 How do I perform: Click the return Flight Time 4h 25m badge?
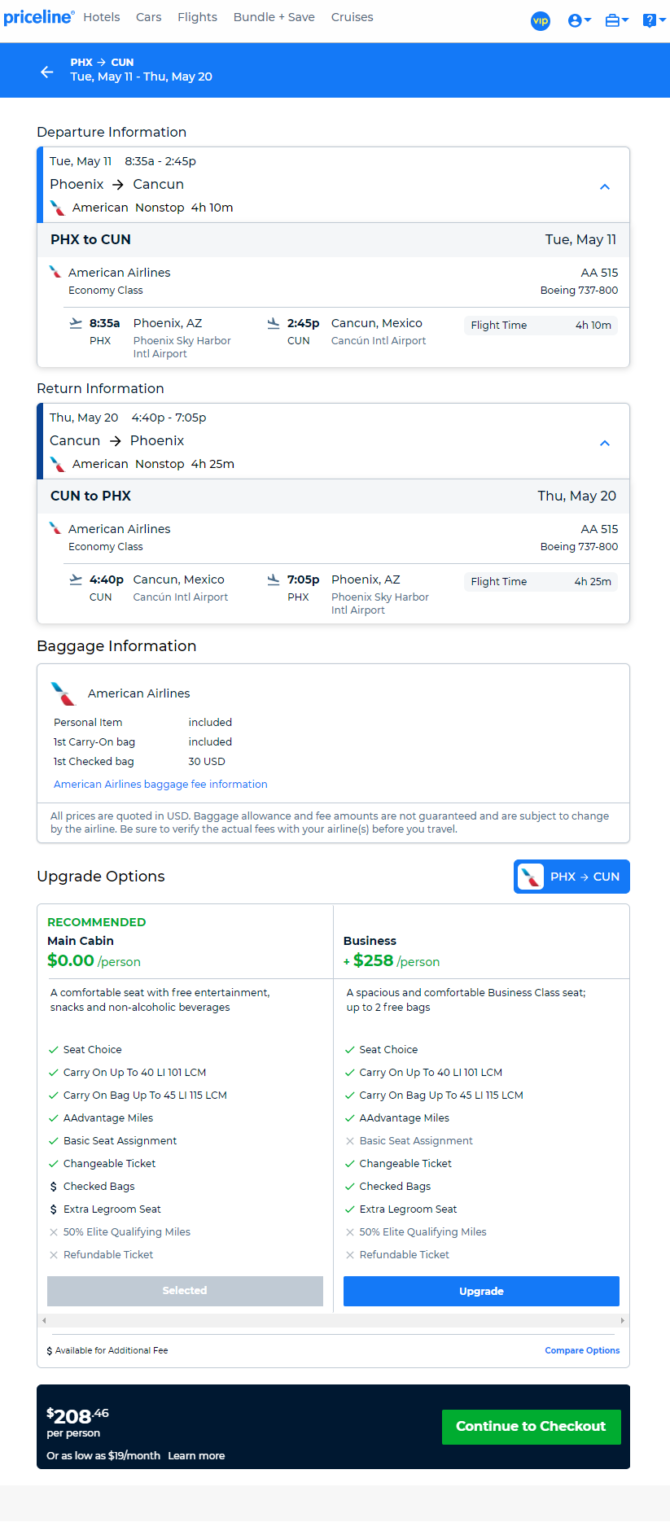click(541, 582)
